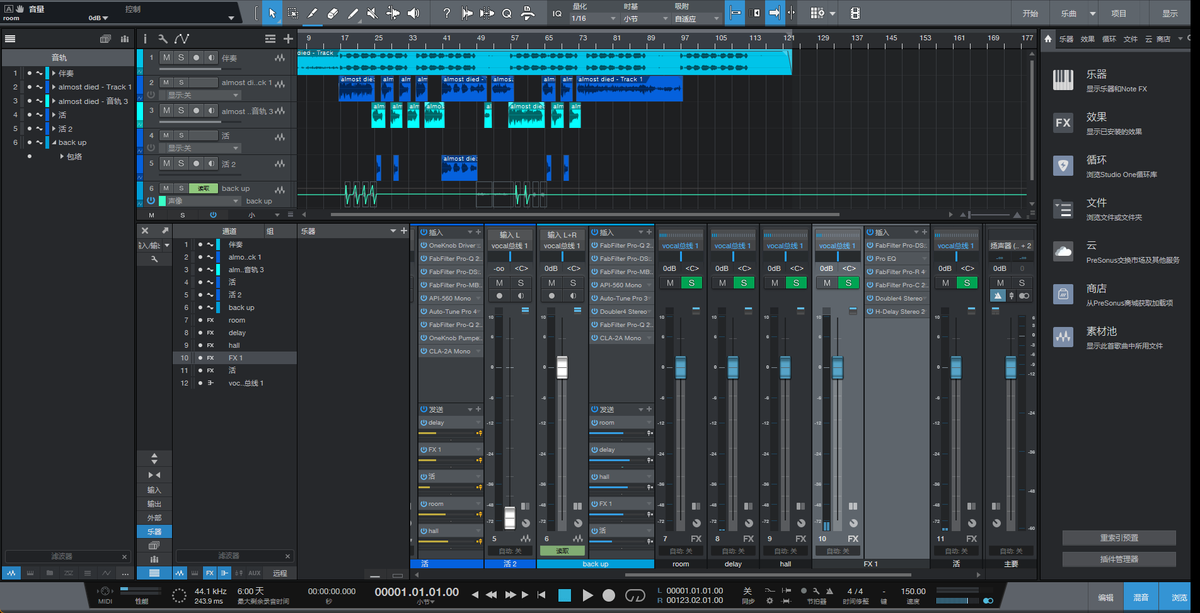This screenshot has width=1200, height=613.
Task: Open the video player filmstrip icon
Action: 855,13
